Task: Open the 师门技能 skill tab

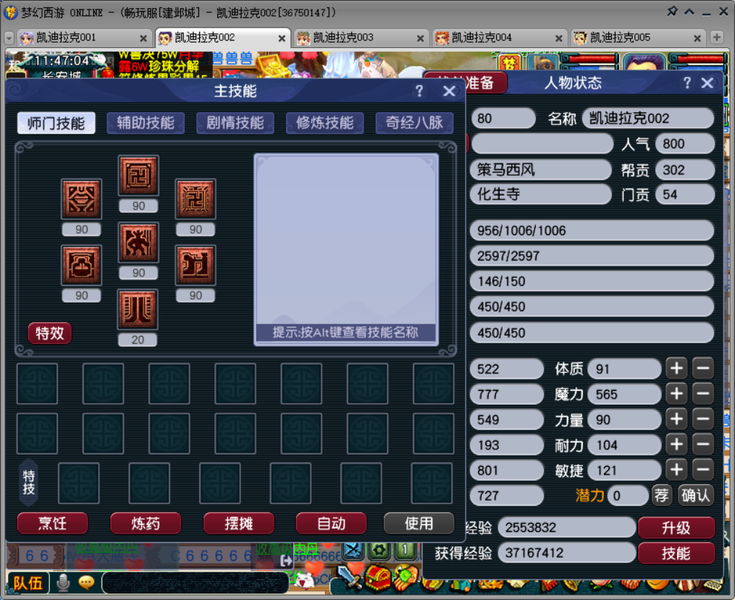Action: click(x=56, y=123)
